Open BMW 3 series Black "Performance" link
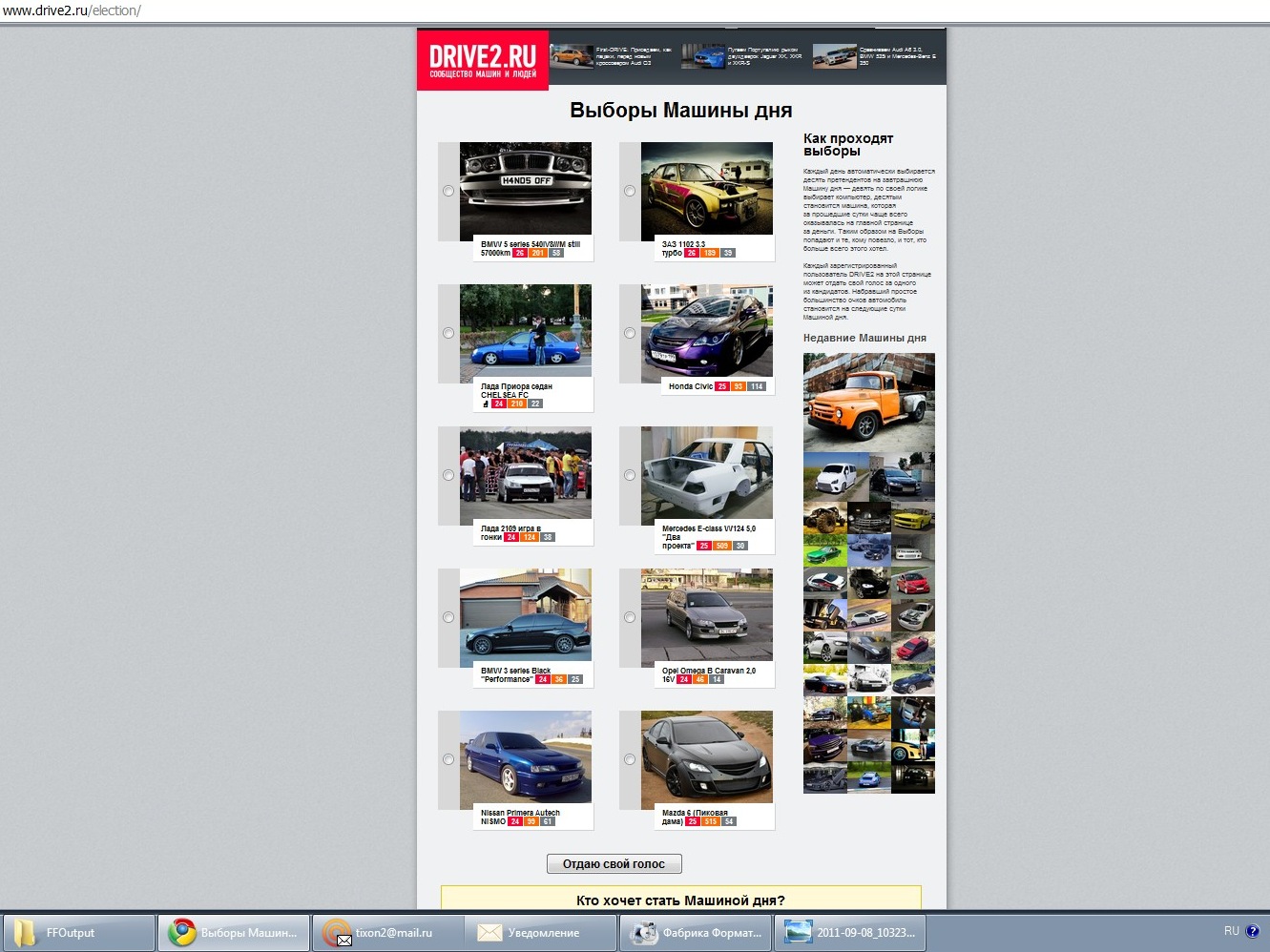Viewport: 1270px width, 952px height. tap(515, 674)
